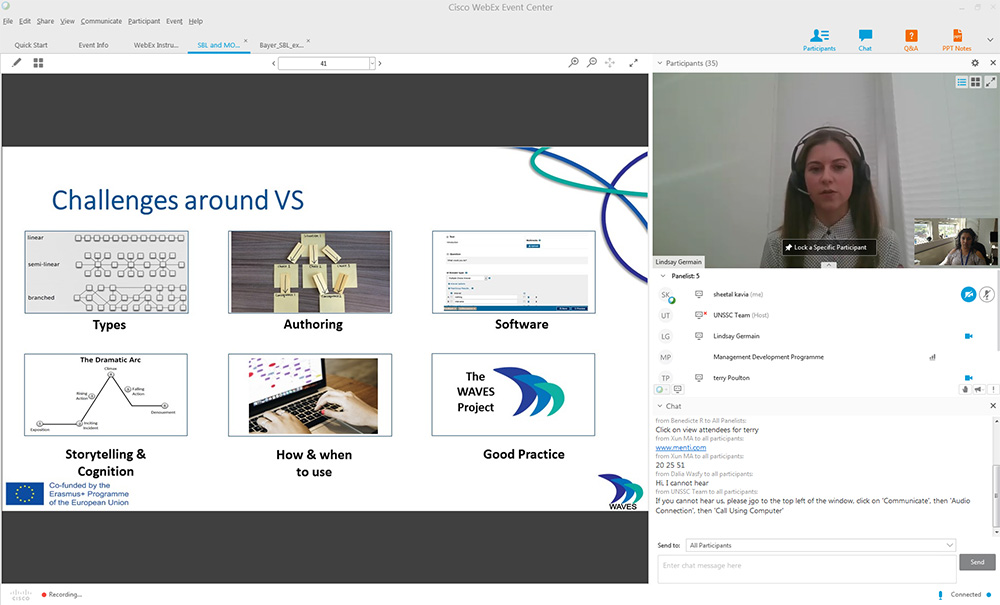Click the Recording status indicator
The width and height of the screenshot is (1000, 605).
coord(62,595)
